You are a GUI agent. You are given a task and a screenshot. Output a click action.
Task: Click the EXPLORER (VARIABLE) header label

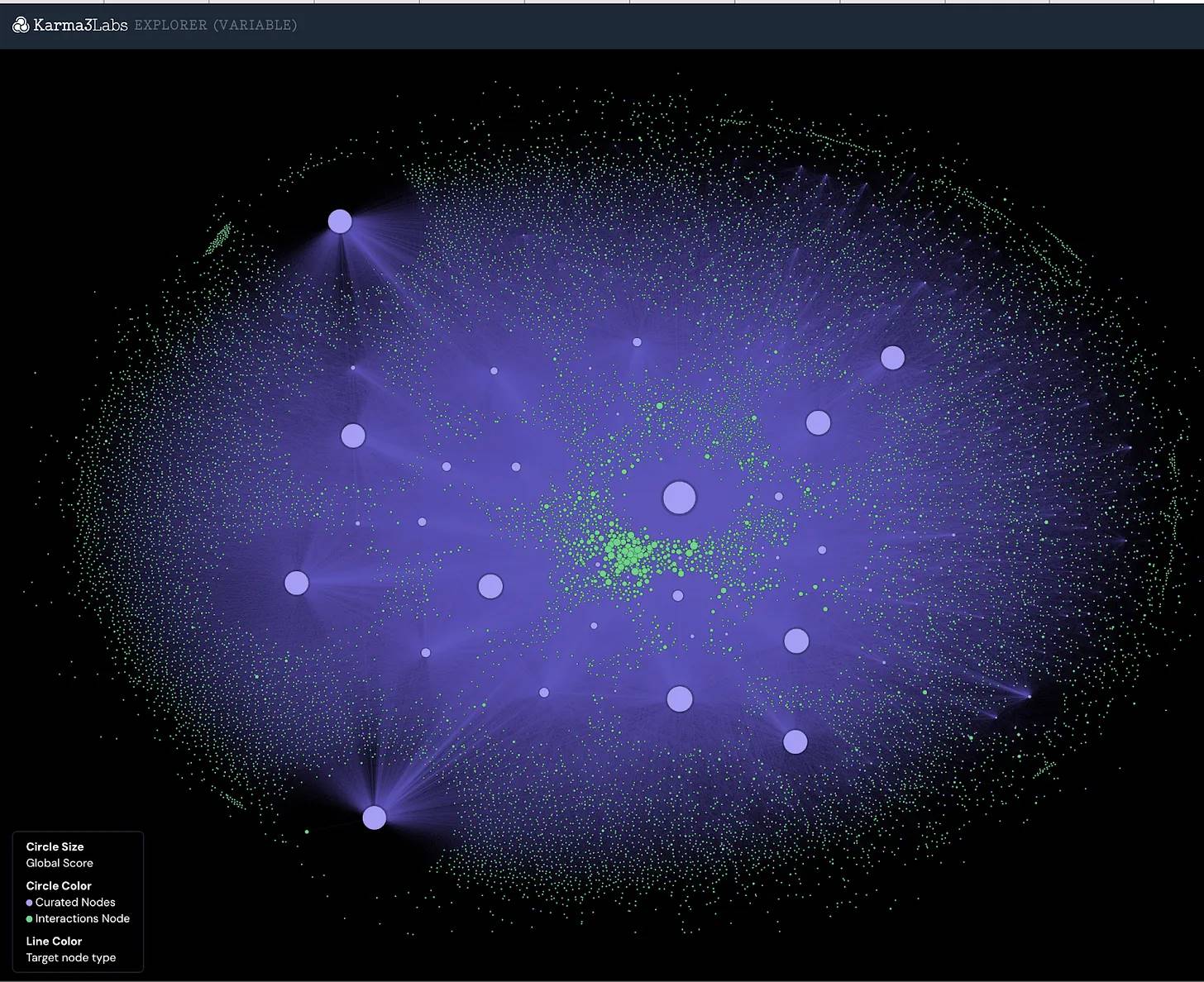215,25
